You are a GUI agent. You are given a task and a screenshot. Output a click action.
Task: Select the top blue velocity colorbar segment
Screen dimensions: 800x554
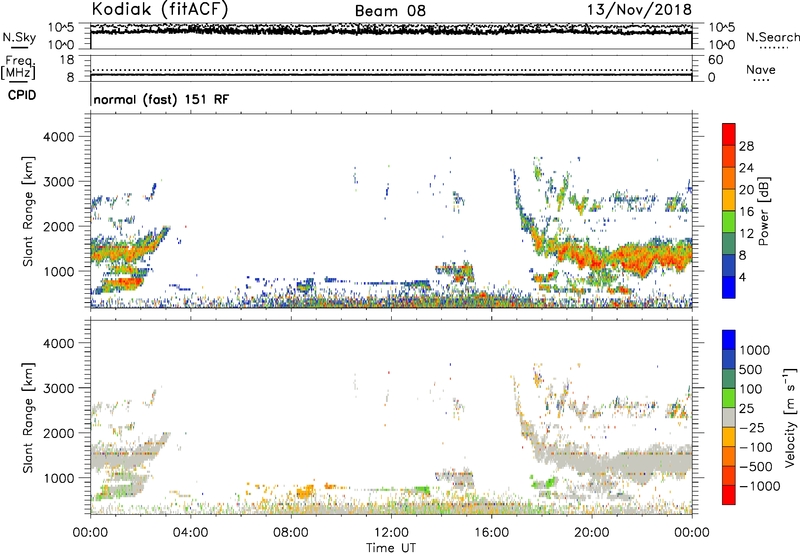[729, 340]
